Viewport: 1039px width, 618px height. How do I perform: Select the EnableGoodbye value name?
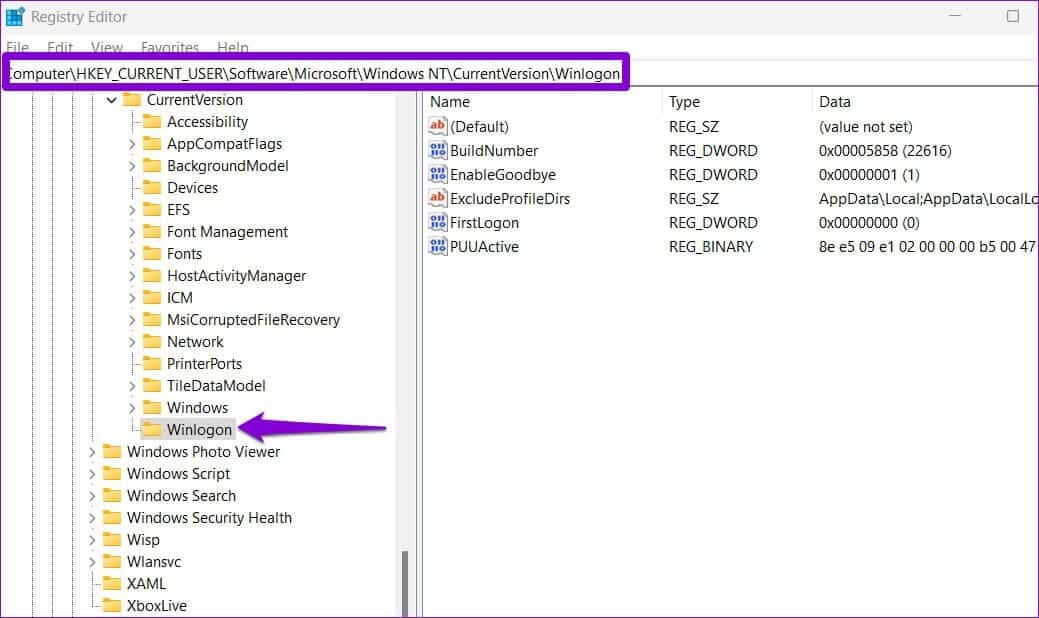click(503, 174)
